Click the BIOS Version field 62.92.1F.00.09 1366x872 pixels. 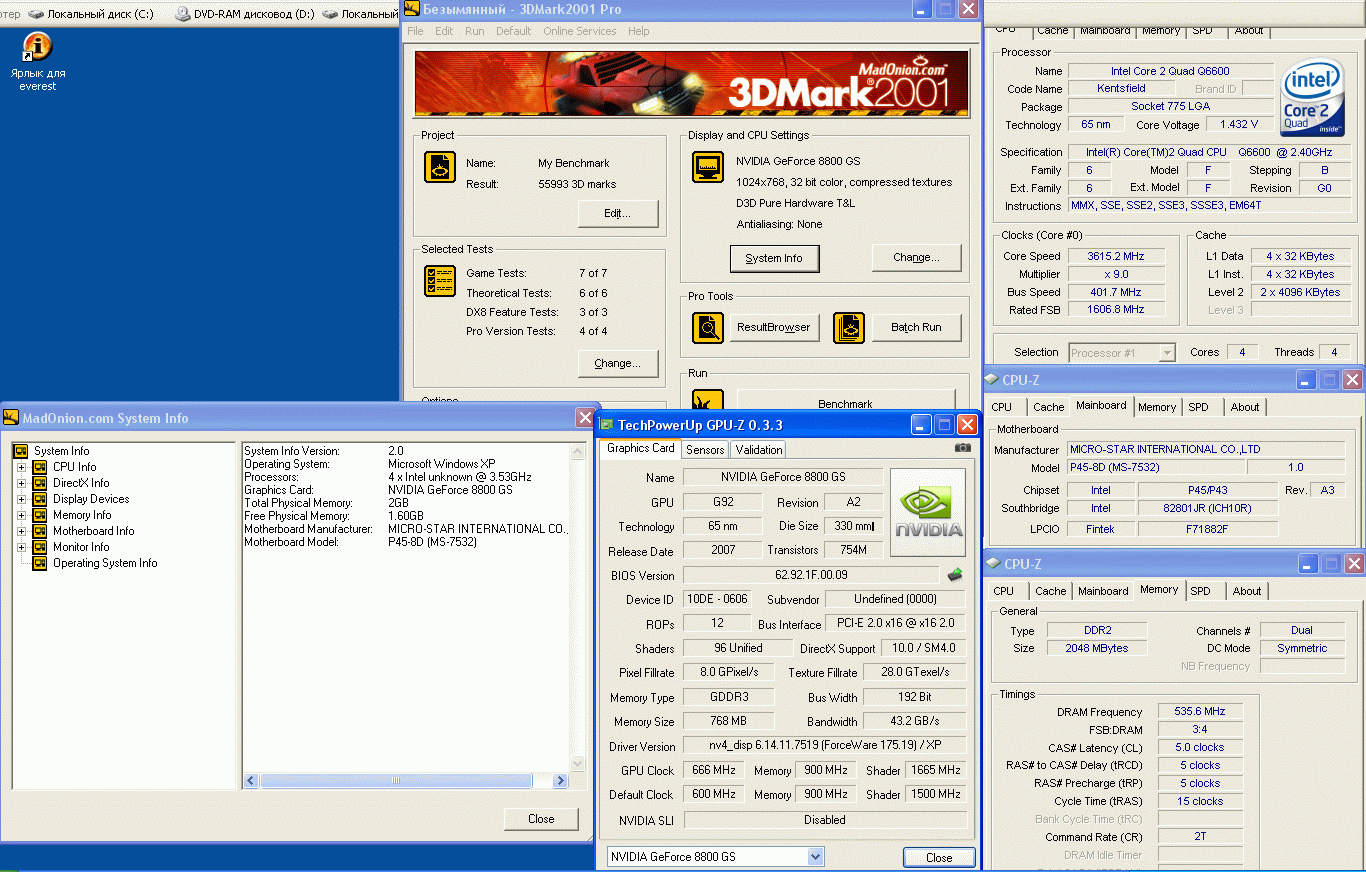(811, 575)
